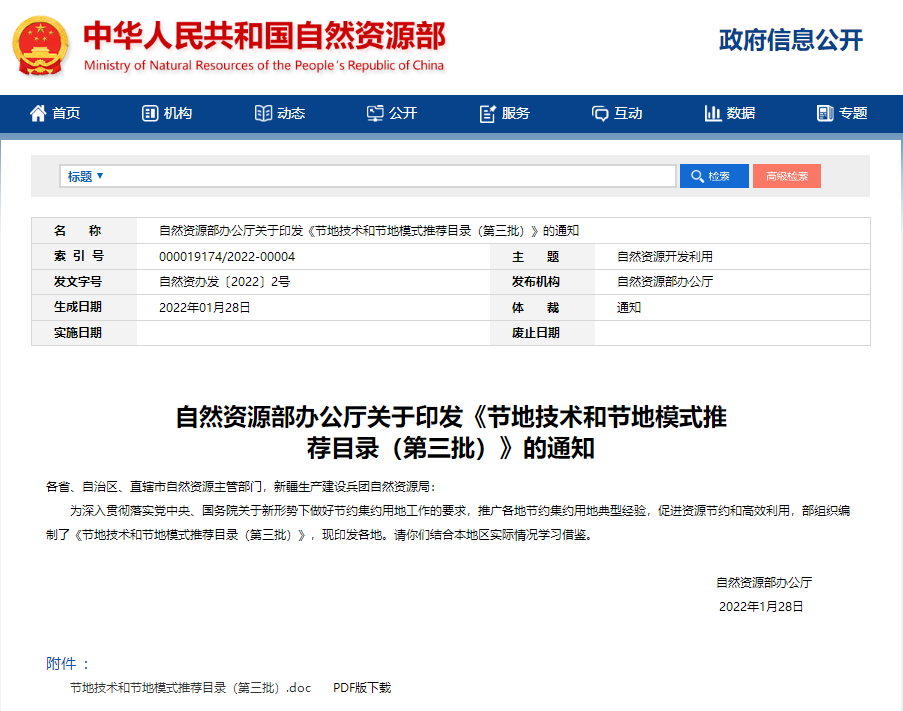Click the 机构 list icon
This screenshot has width=903, height=711.
(x=150, y=113)
